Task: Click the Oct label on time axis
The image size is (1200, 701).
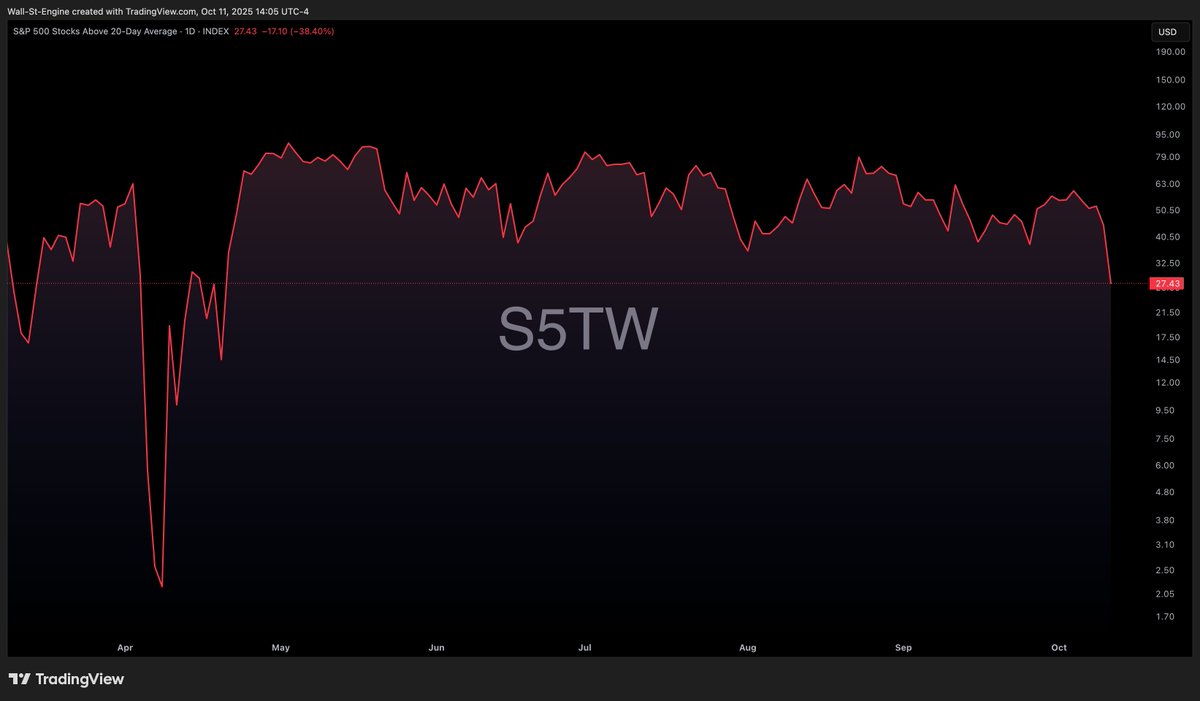Action: click(1059, 648)
